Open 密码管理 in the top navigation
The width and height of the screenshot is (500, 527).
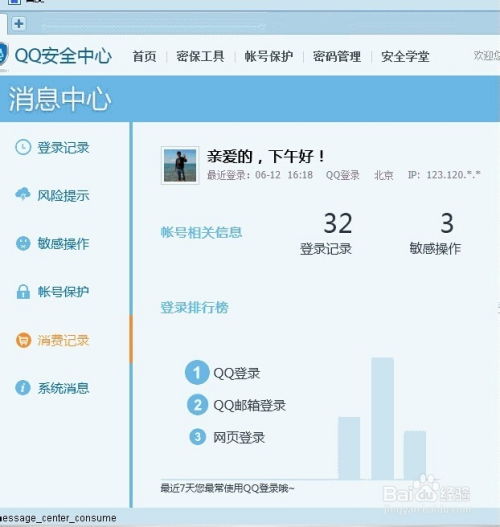(337, 56)
